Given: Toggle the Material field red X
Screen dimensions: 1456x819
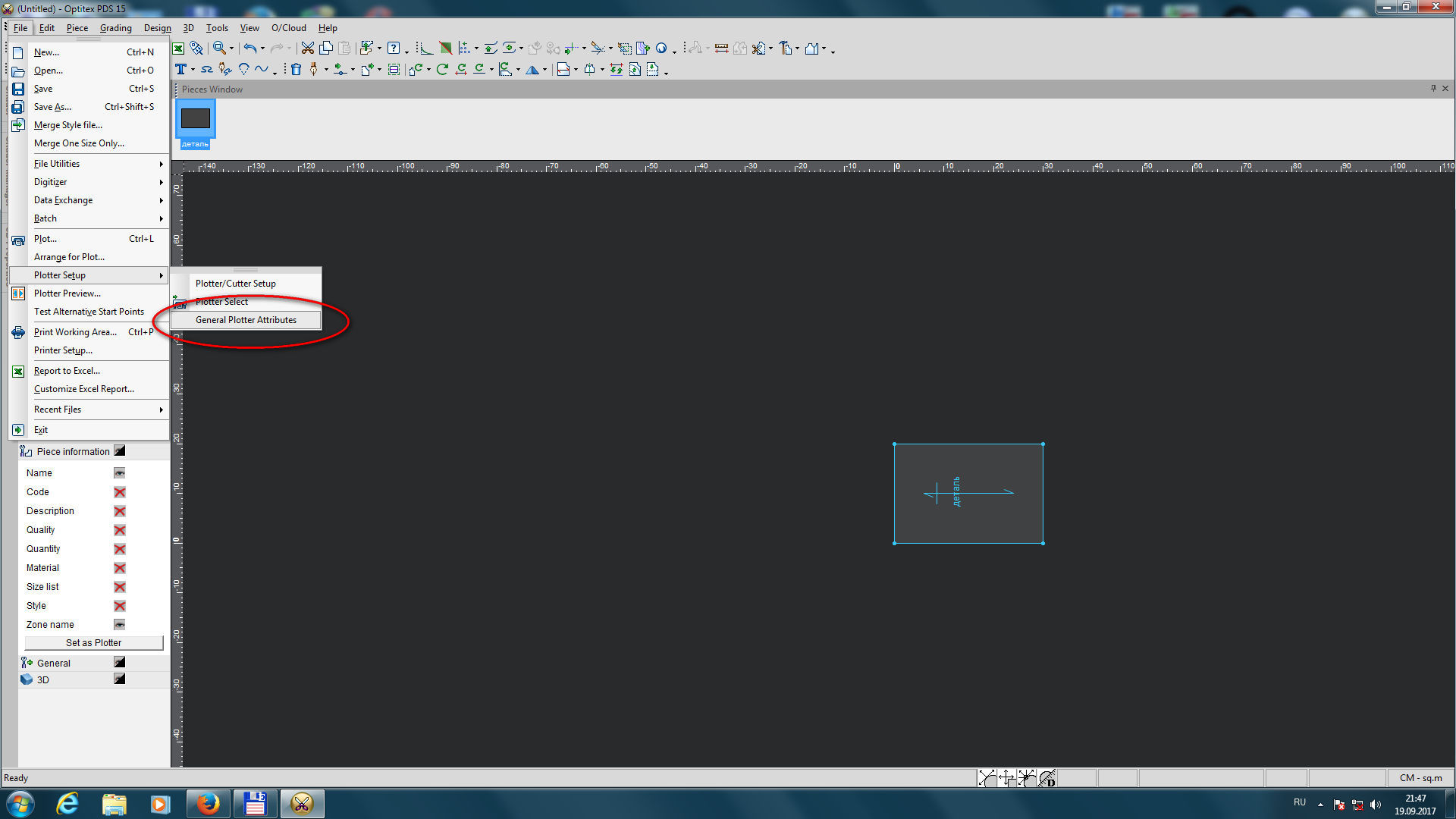Looking at the screenshot, I should click(120, 568).
